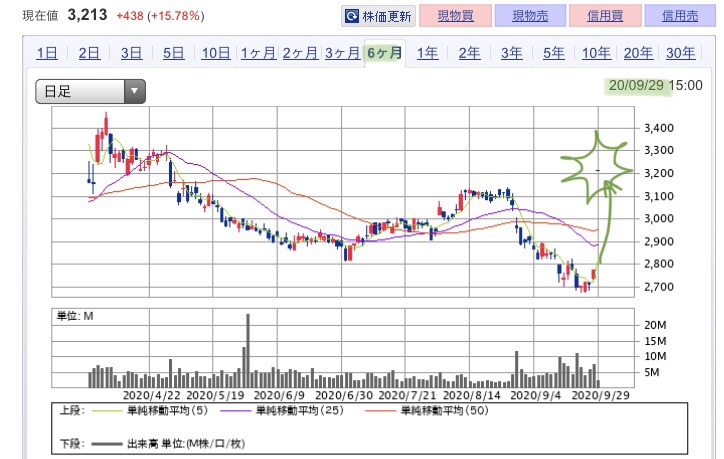Click the 5M volume axis label

point(652,372)
